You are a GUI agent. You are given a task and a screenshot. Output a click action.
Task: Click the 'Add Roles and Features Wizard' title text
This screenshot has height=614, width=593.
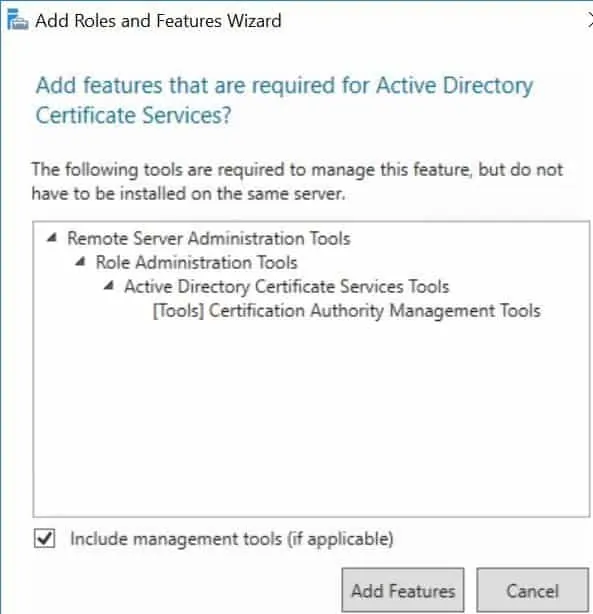point(158,21)
